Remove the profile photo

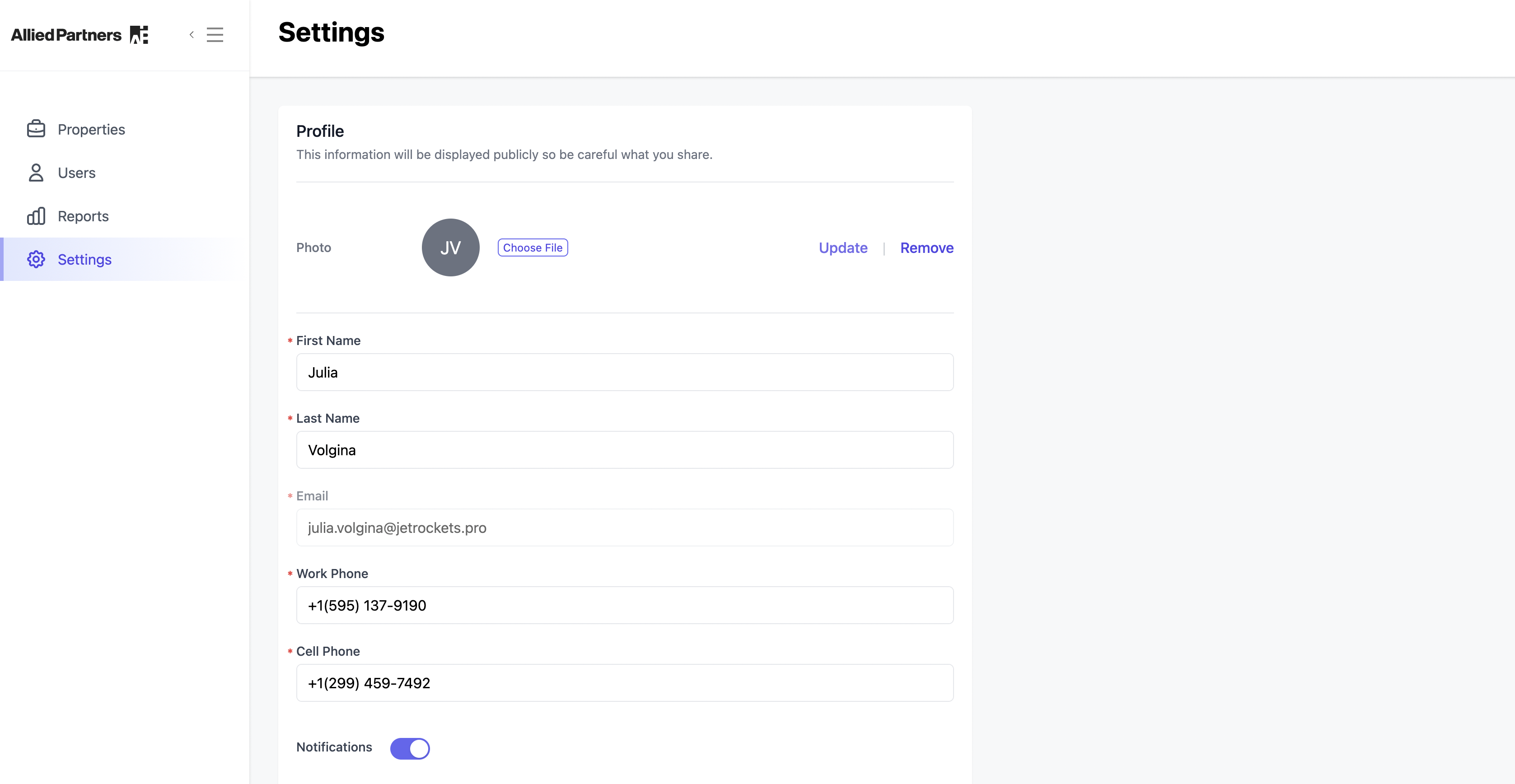pos(926,247)
